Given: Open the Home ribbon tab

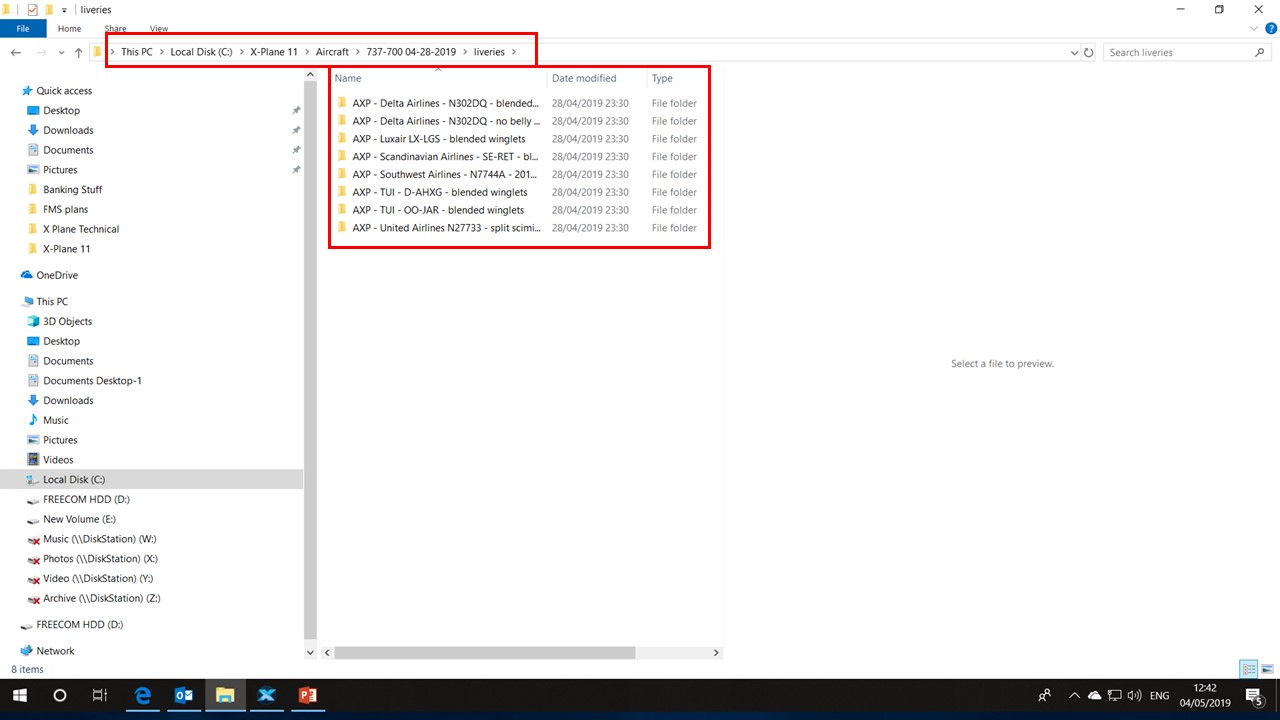Looking at the screenshot, I should point(69,29).
